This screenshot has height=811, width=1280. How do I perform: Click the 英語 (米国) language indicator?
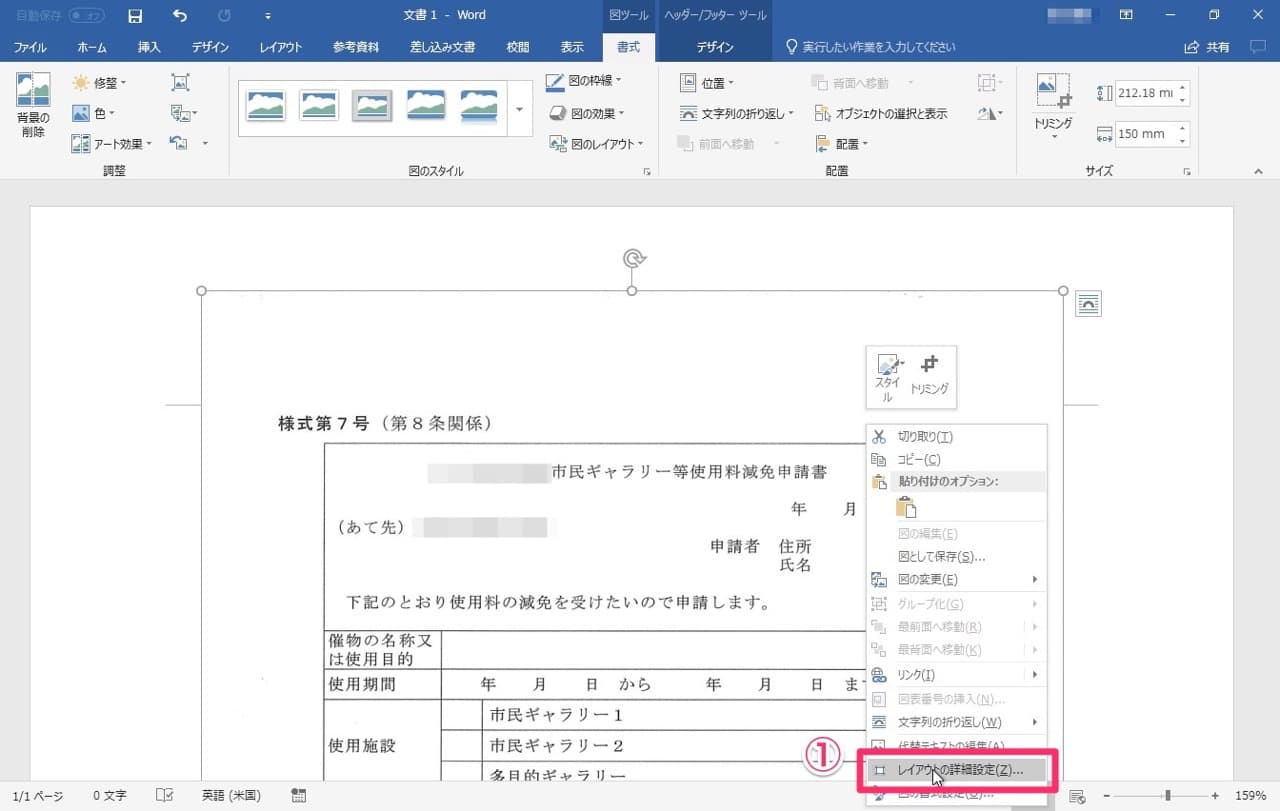(x=231, y=796)
